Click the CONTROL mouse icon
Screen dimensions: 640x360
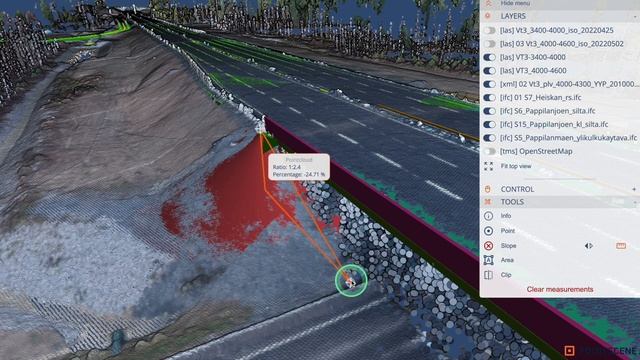488,189
